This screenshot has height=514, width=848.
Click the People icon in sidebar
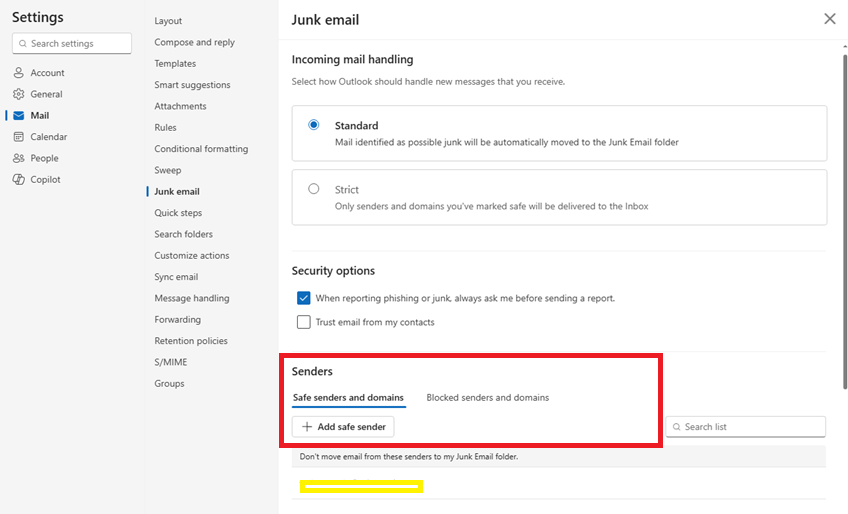point(18,158)
